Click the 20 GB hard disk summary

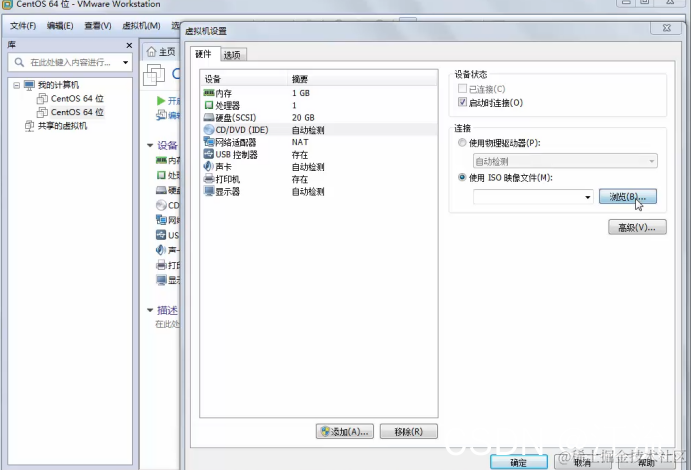(x=303, y=118)
